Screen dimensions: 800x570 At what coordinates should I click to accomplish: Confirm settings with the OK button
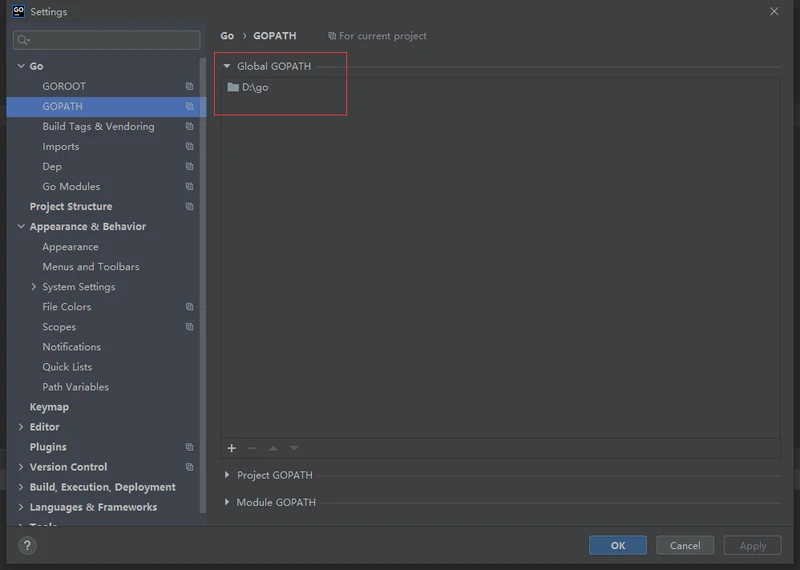(x=617, y=545)
